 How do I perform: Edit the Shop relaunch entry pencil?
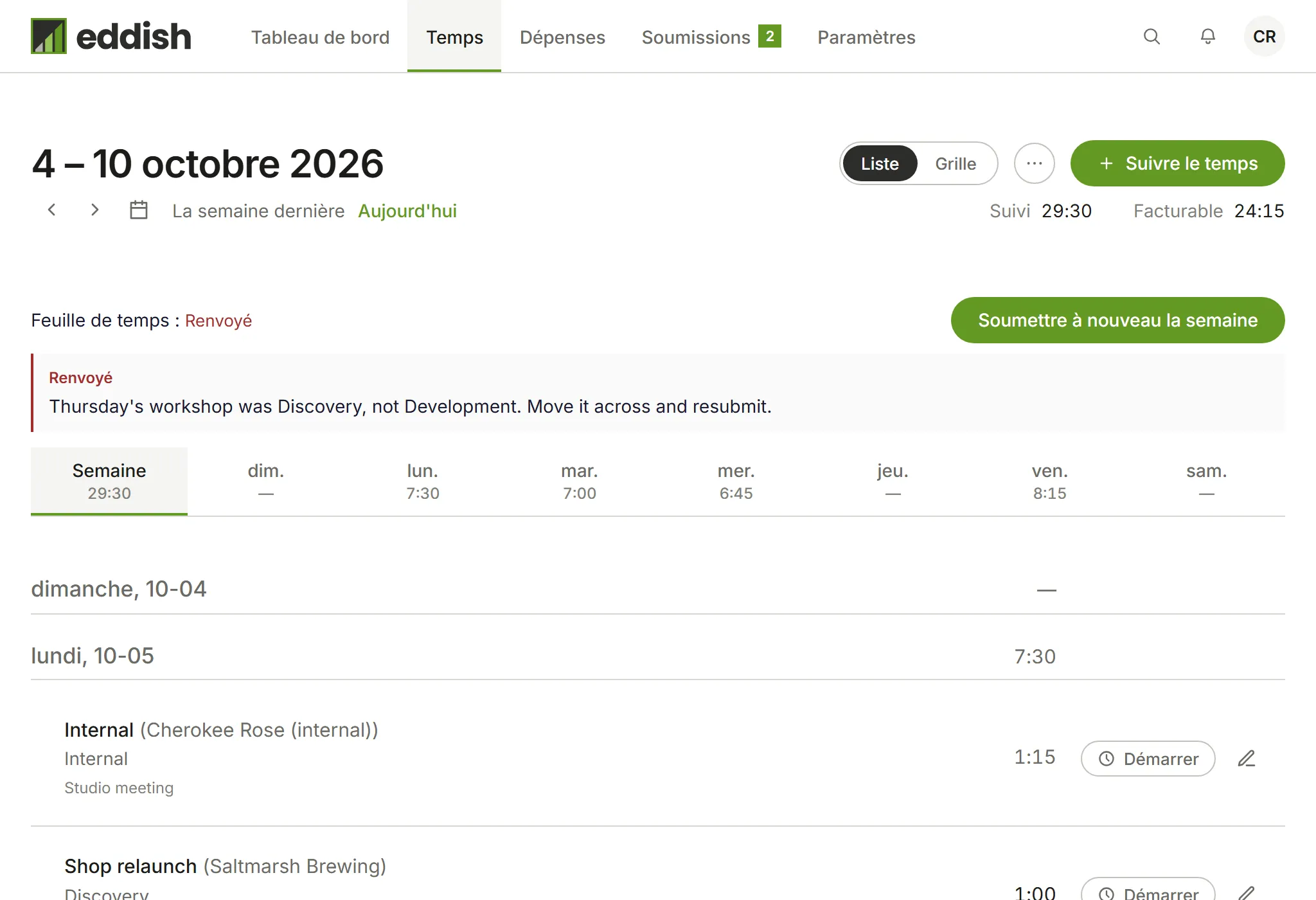tap(1247, 892)
